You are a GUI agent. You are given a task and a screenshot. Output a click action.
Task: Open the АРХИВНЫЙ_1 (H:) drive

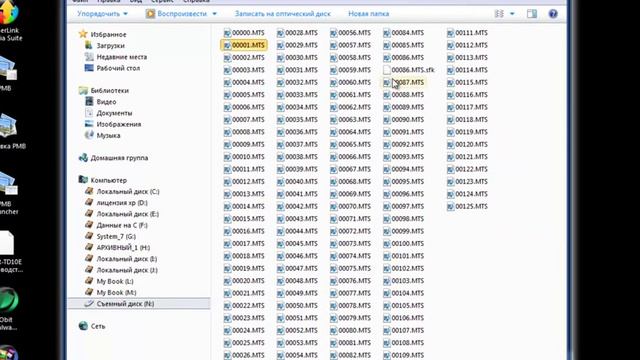tap(123, 248)
